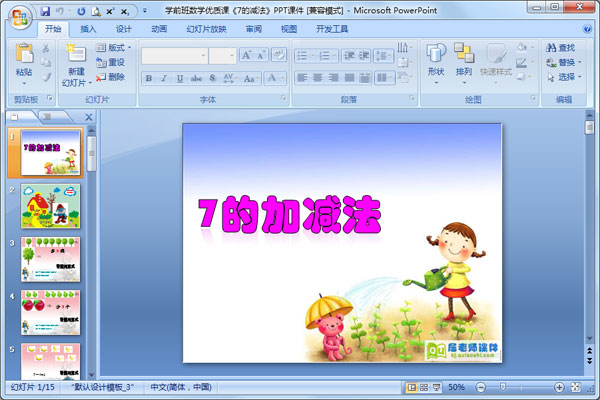This screenshot has height=400, width=600.
Task: Decrease font size with Shrink Font
Action: point(261,56)
